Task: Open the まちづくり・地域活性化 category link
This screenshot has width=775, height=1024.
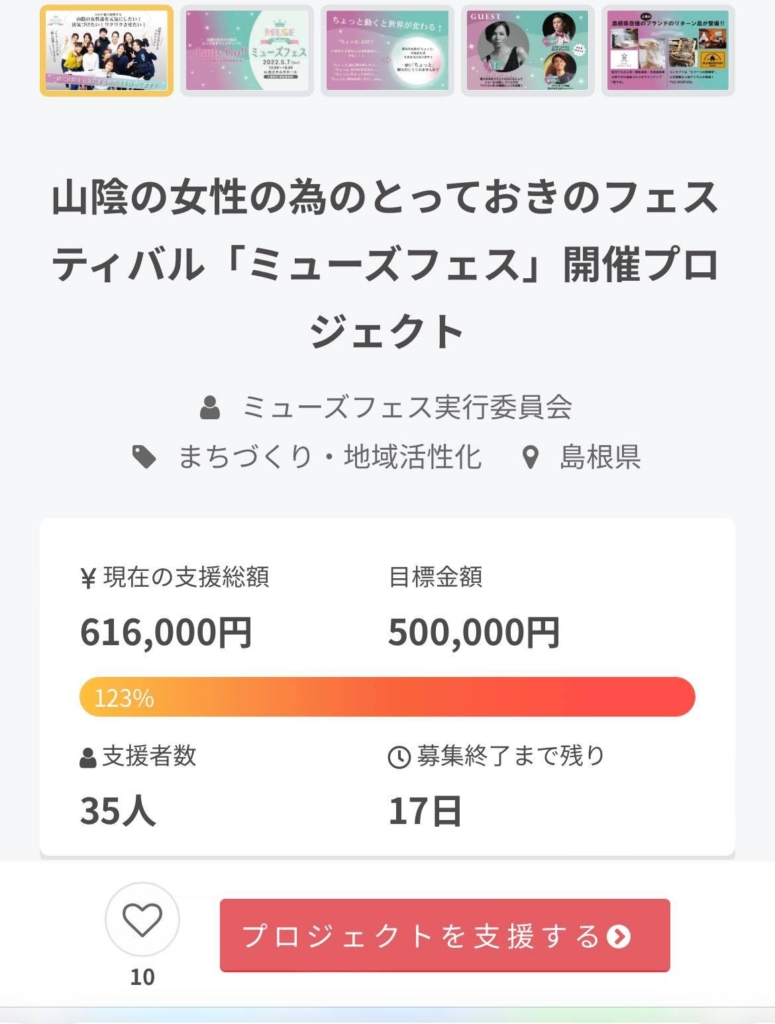Action: tap(330, 457)
